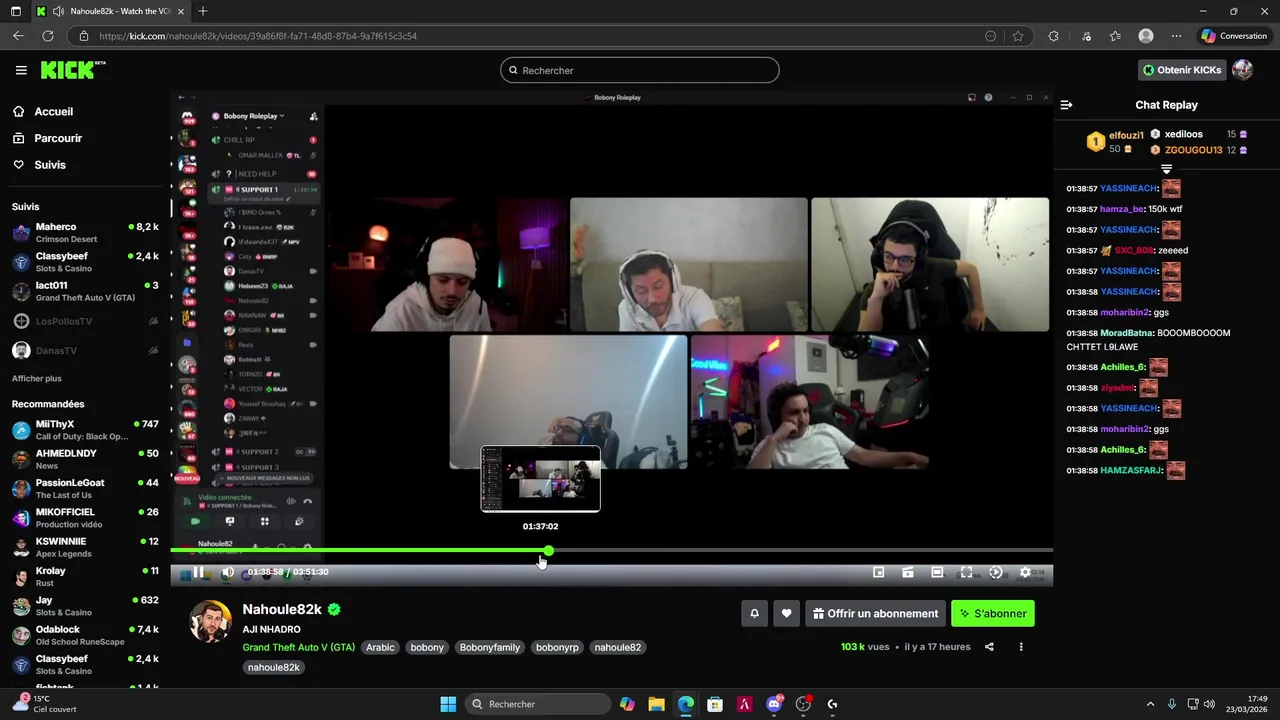Open PassionLeGoat recommended channel

85,488
